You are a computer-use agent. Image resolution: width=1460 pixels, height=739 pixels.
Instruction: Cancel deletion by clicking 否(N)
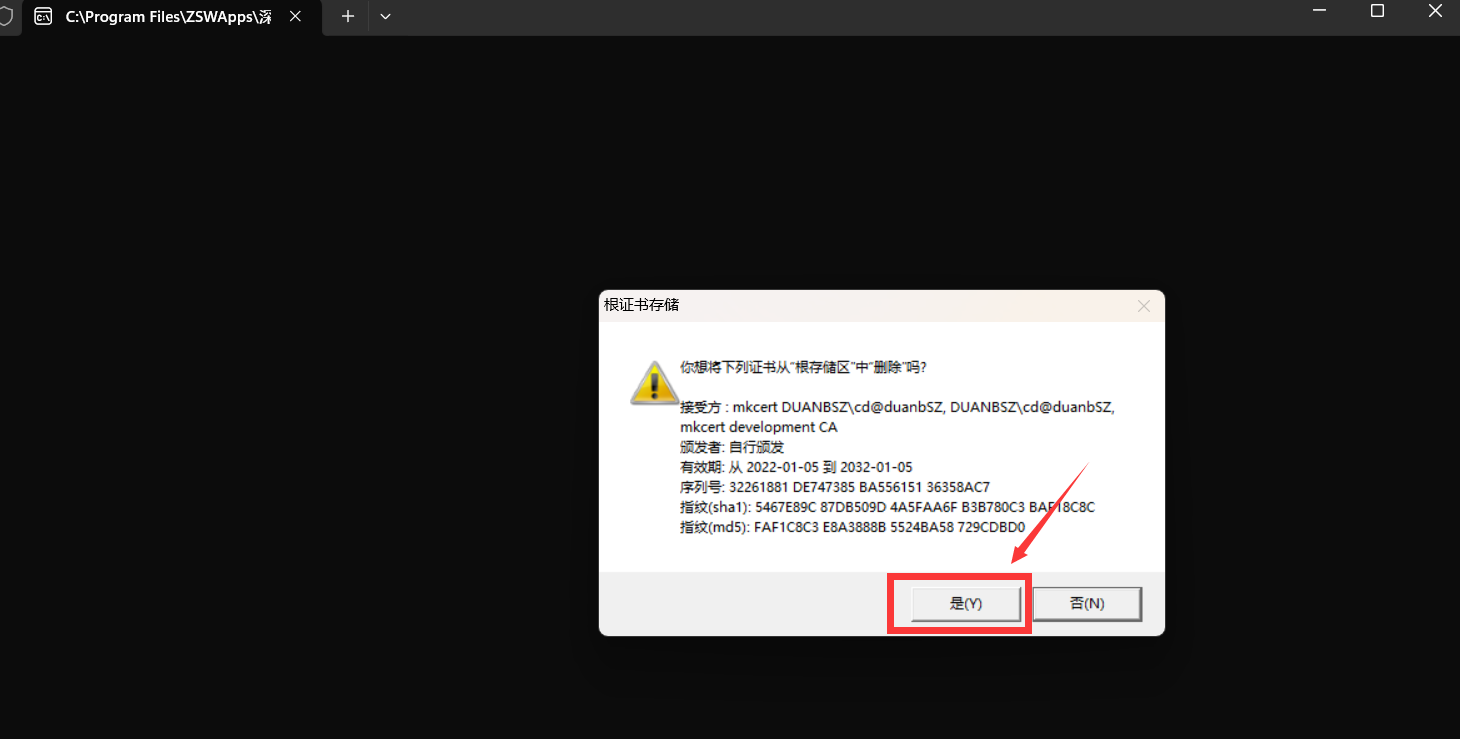click(1086, 603)
